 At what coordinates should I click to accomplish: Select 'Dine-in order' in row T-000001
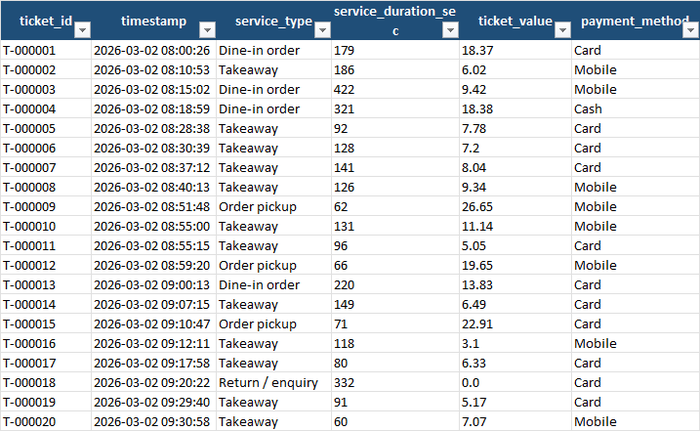[x=274, y=50]
